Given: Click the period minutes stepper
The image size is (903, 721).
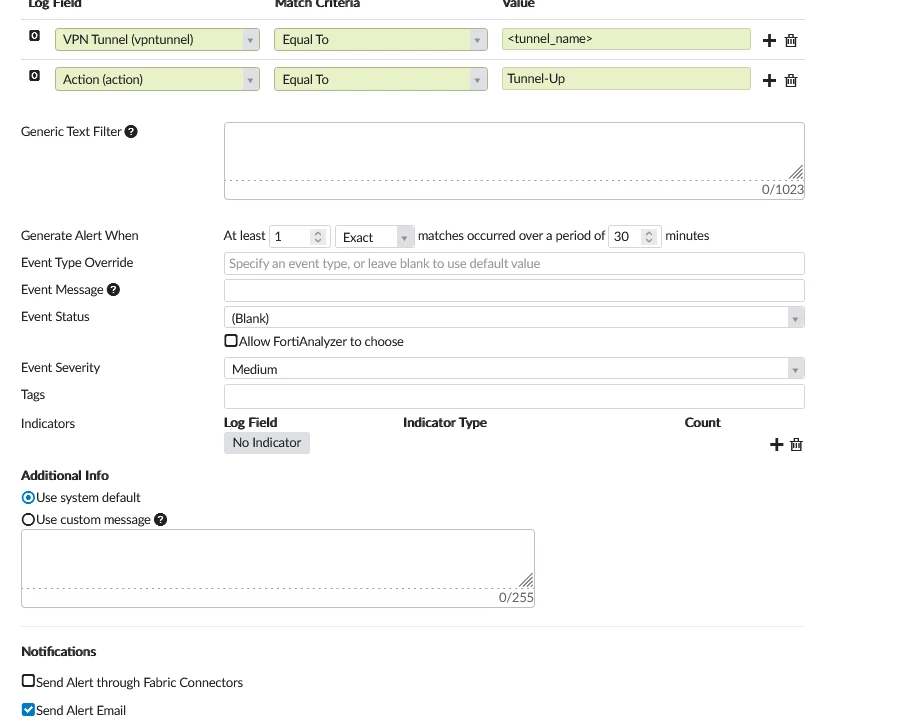Looking at the screenshot, I should (x=649, y=237).
